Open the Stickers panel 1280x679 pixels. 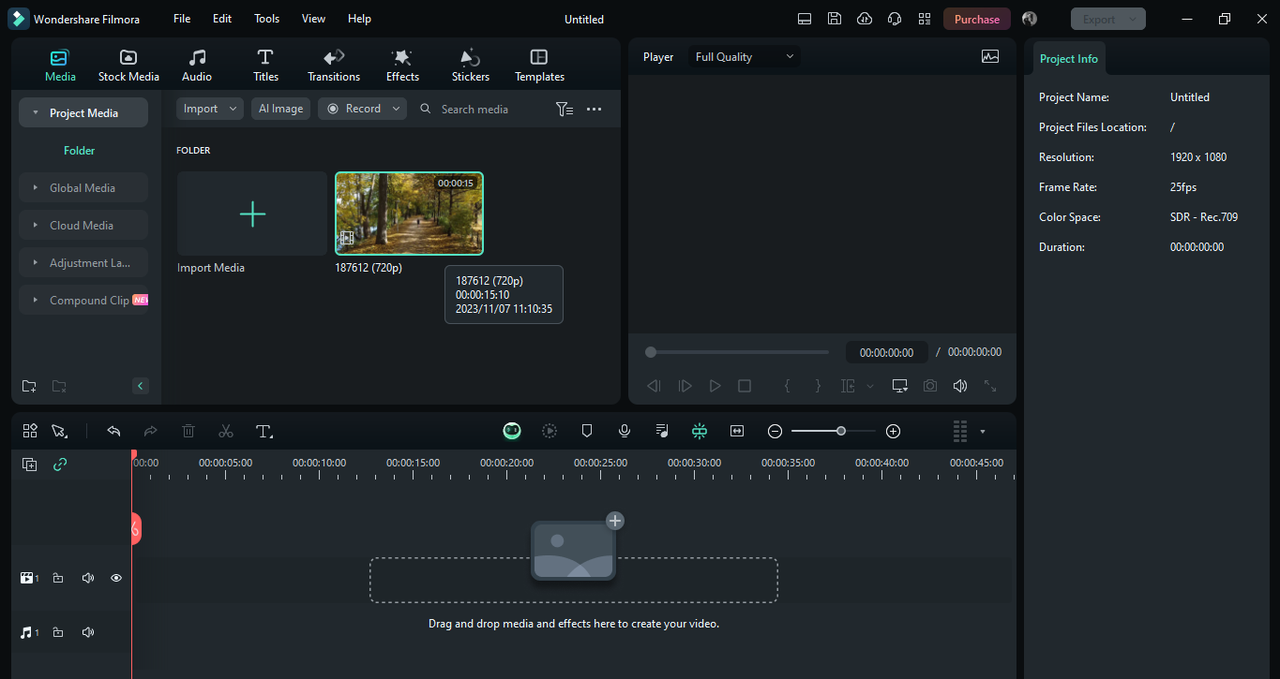click(x=470, y=66)
